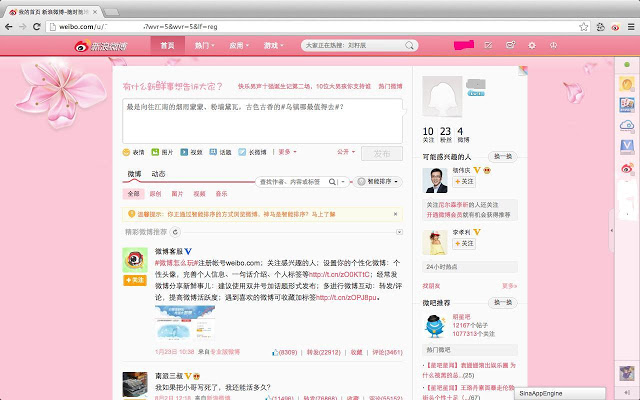
Task: Collapse the right sidebar panel handle
Action: (x=611, y=230)
